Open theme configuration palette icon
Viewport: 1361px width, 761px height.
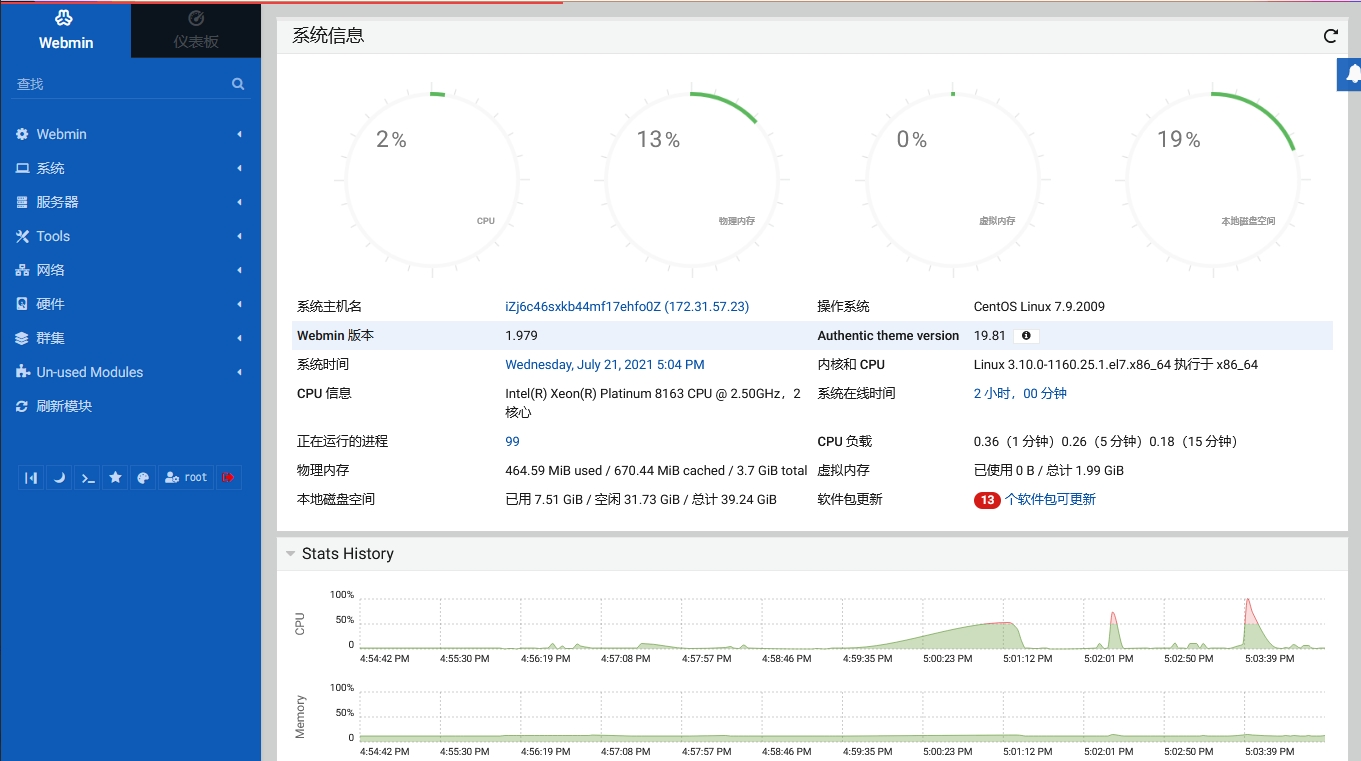143,478
